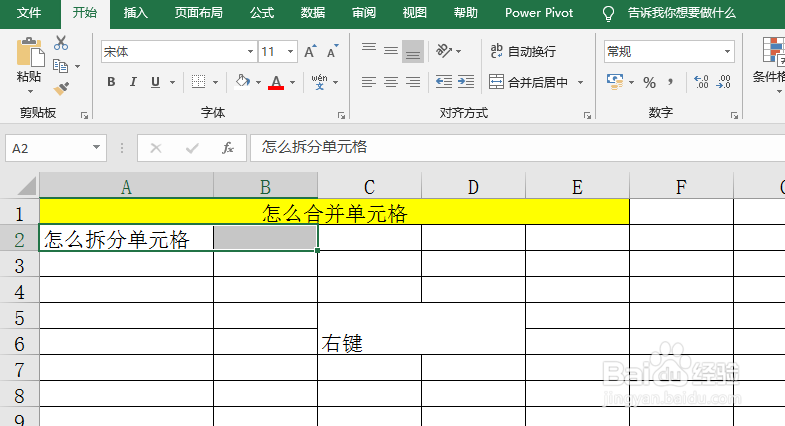
Task: Toggle Italic formatting
Action: (133, 82)
